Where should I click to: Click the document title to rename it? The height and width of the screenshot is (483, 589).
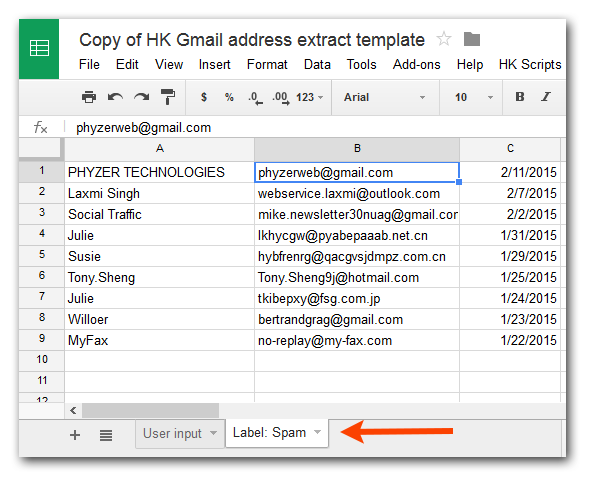[252, 39]
